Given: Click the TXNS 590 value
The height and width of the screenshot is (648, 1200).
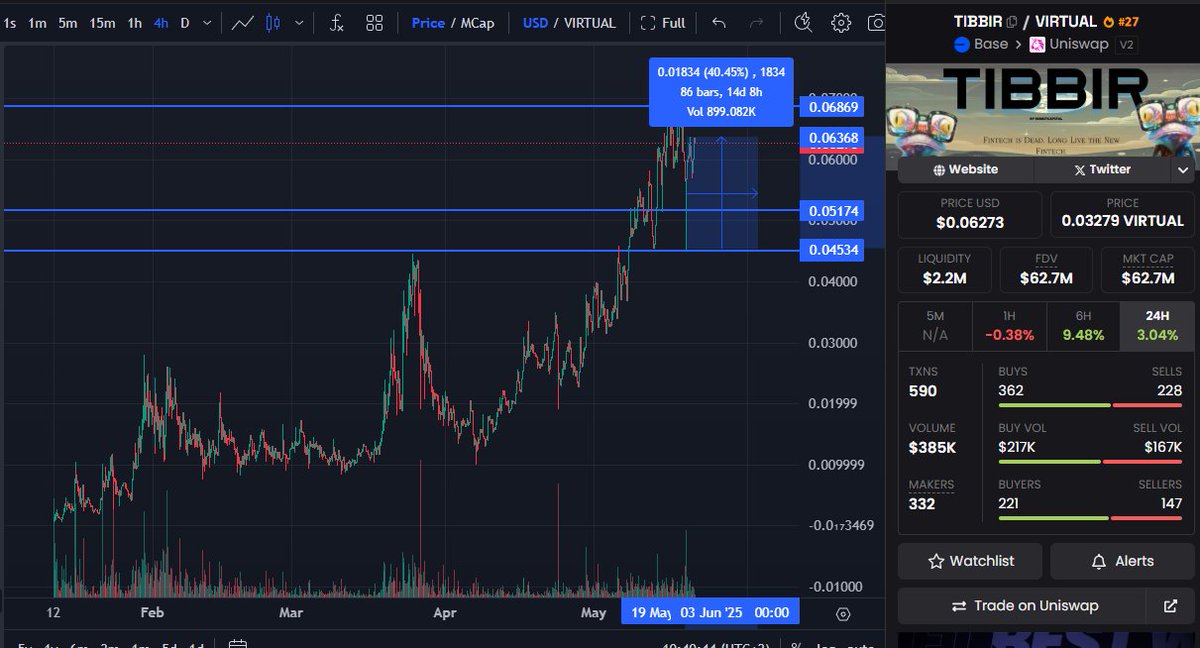Looking at the screenshot, I should (x=923, y=390).
